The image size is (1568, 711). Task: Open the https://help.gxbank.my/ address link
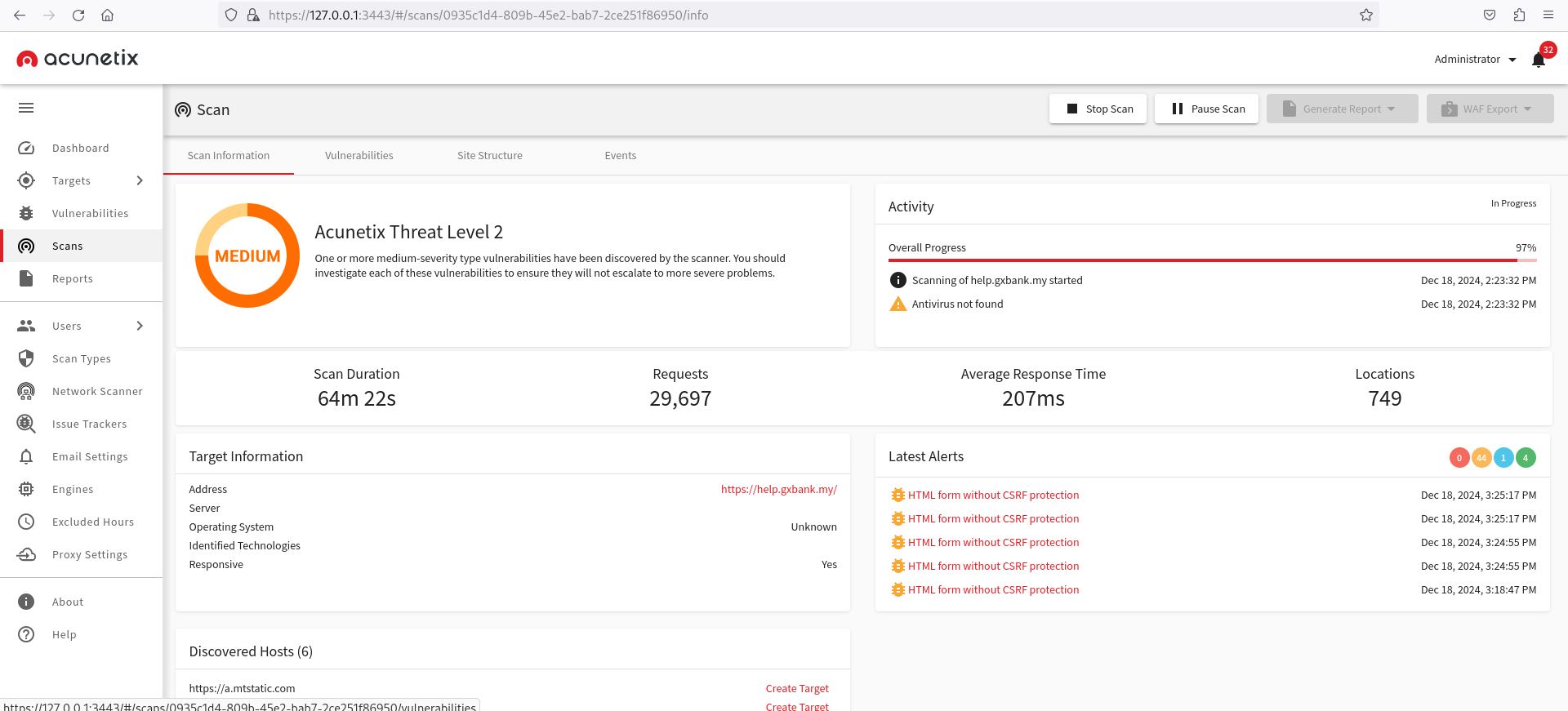[x=779, y=489]
